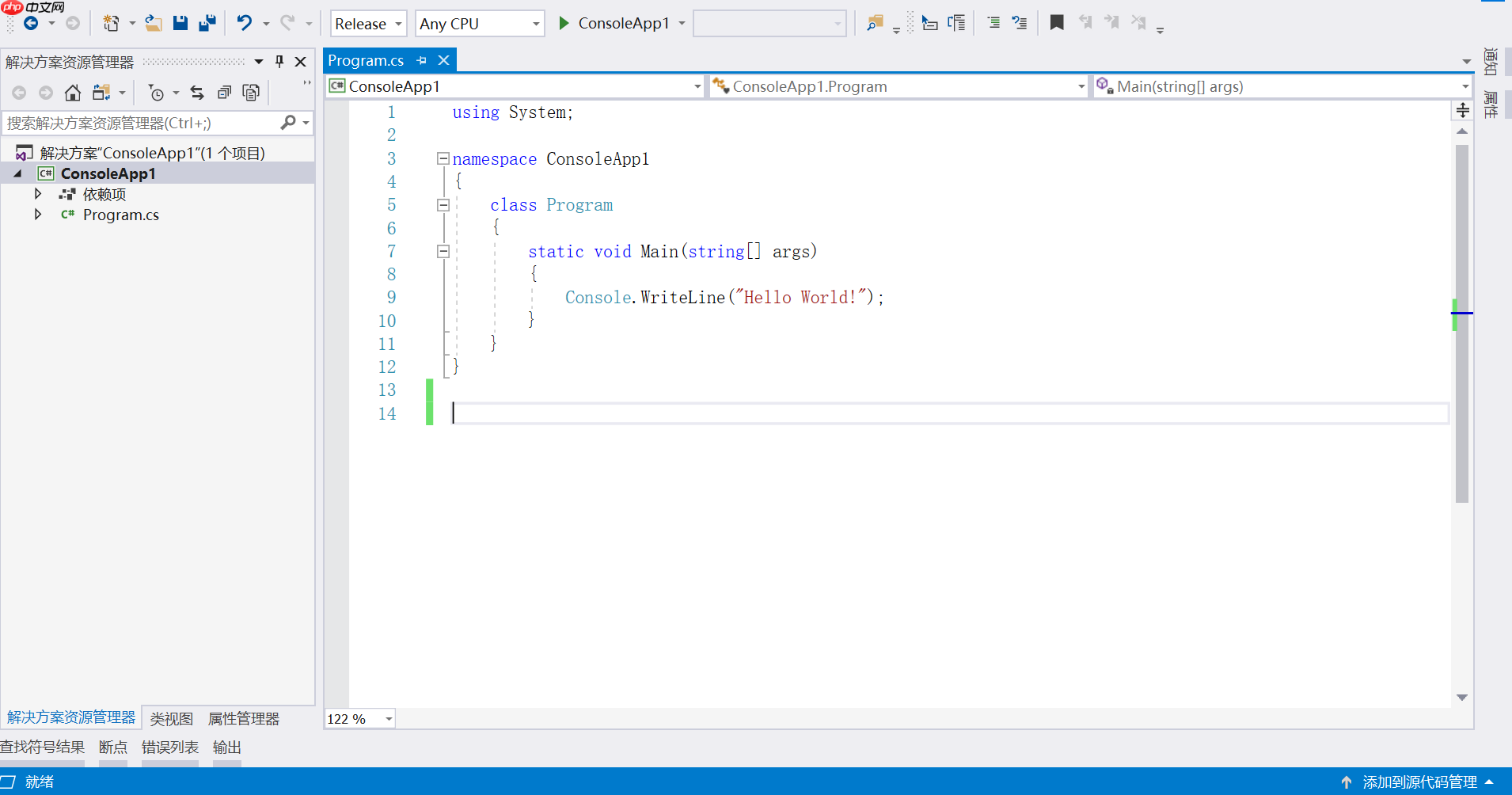Click Collapse All in Solution Explorer
Viewport: 1512px width, 795px height.
point(225,93)
